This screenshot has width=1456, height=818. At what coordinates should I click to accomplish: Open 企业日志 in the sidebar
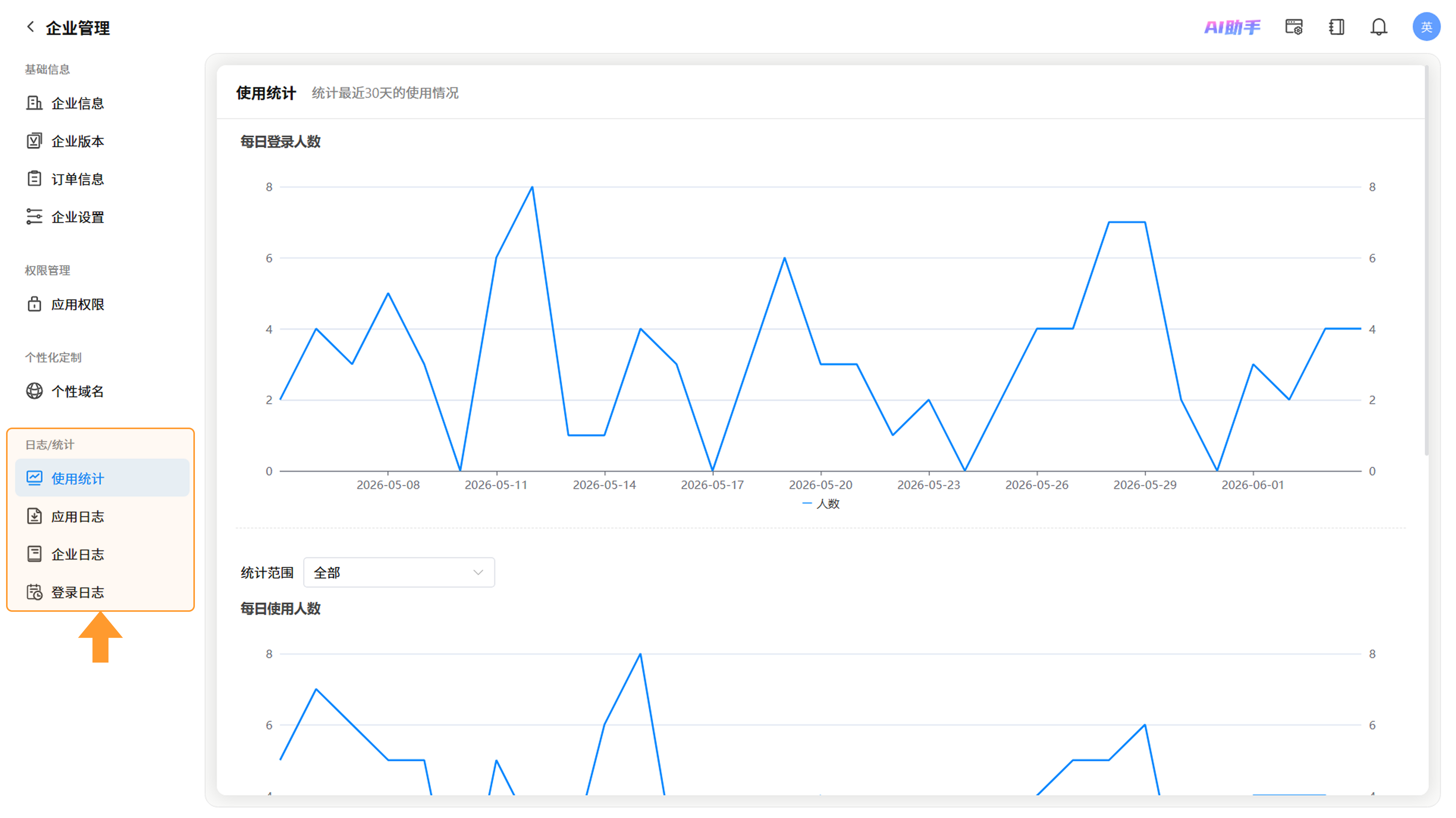coord(102,554)
